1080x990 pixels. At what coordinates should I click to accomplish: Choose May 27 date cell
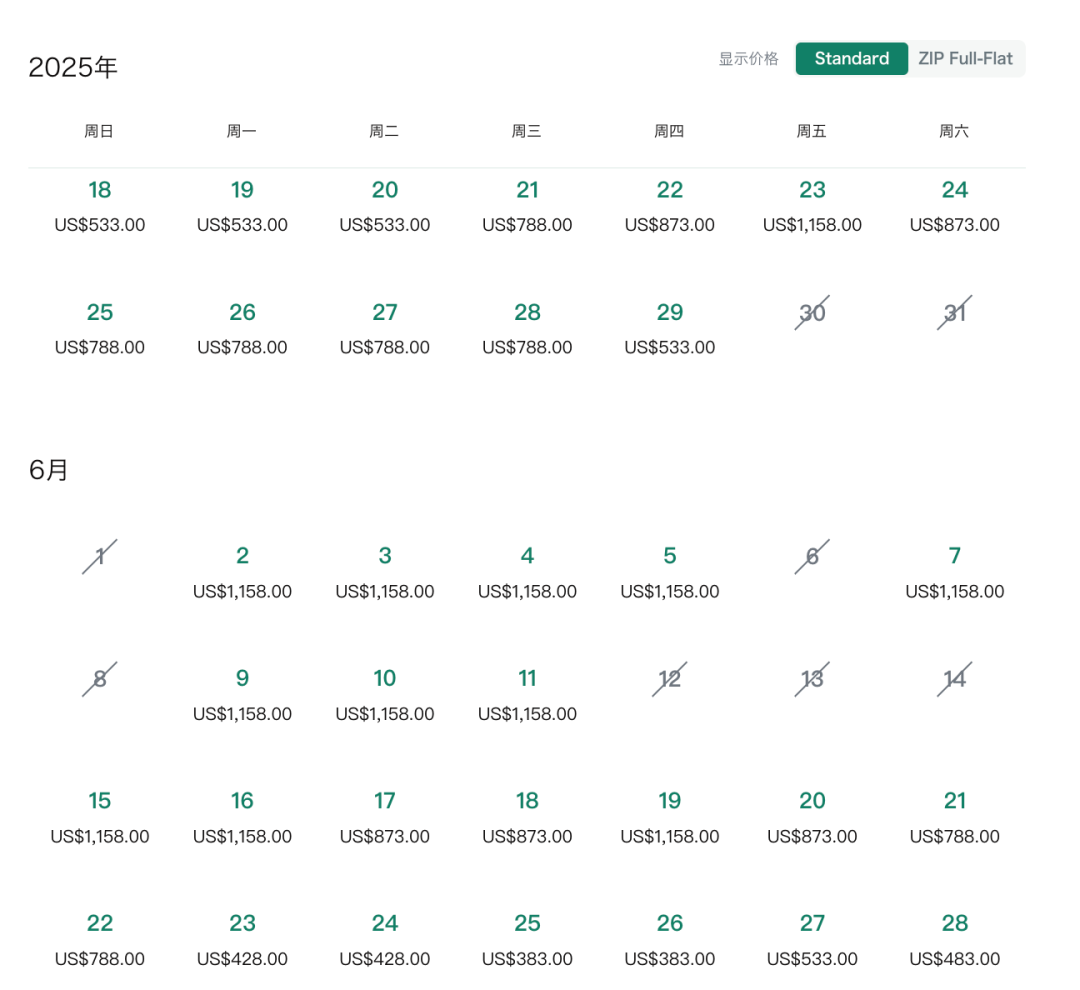click(x=385, y=329)
